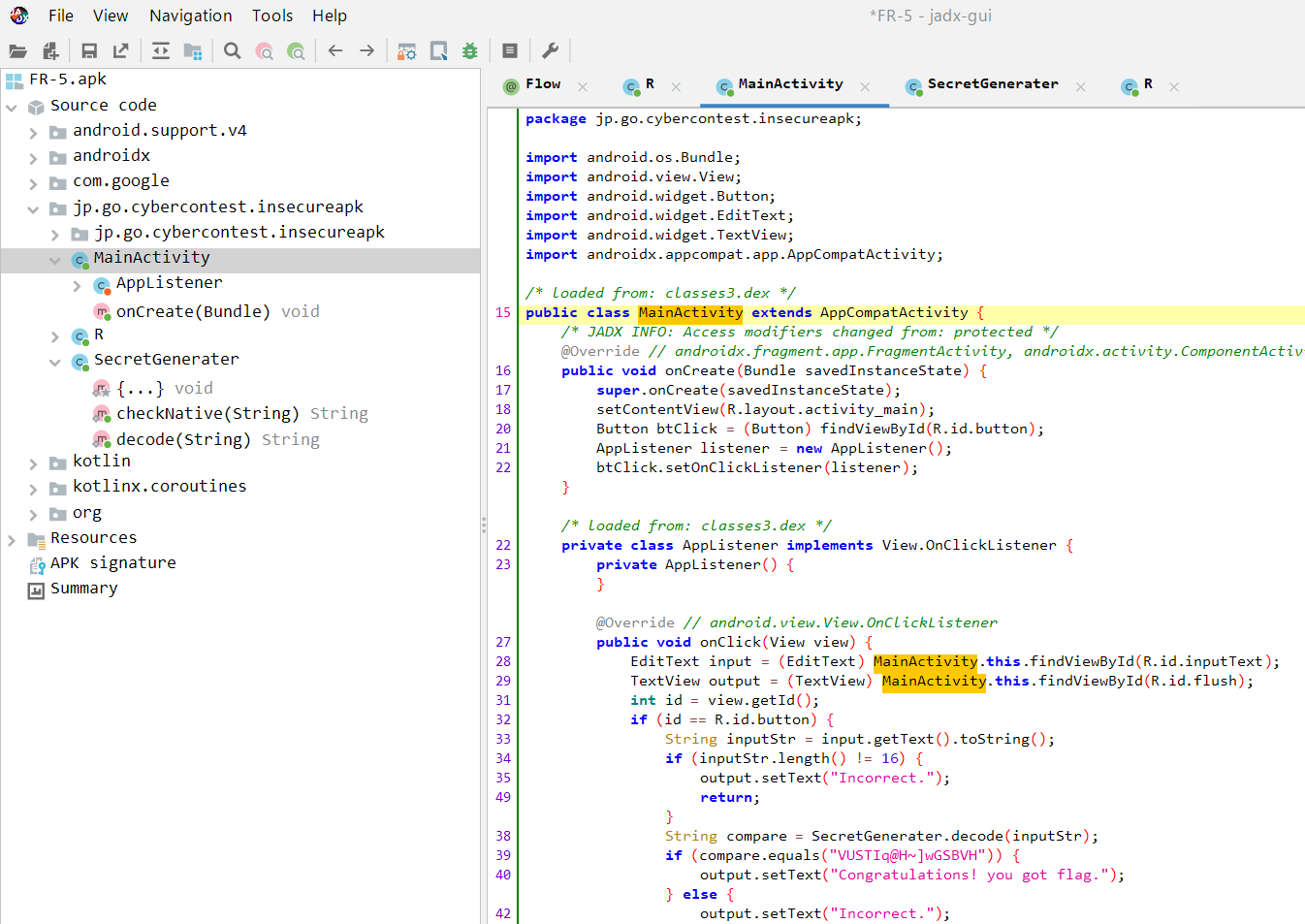This screenshot has height=924, width=1305.
Task: Select decode(String) method in tree
Action: point(183,440)
